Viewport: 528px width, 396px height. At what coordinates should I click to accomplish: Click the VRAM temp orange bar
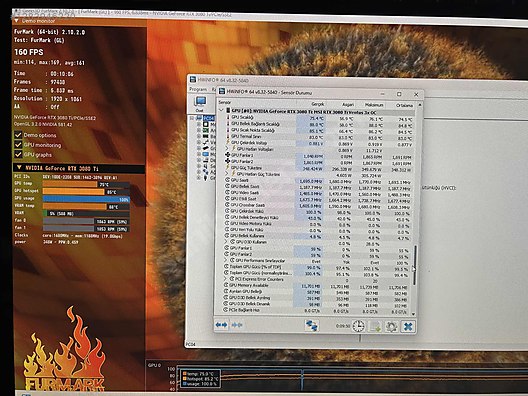pyautogui.click(x=74, y=206)
